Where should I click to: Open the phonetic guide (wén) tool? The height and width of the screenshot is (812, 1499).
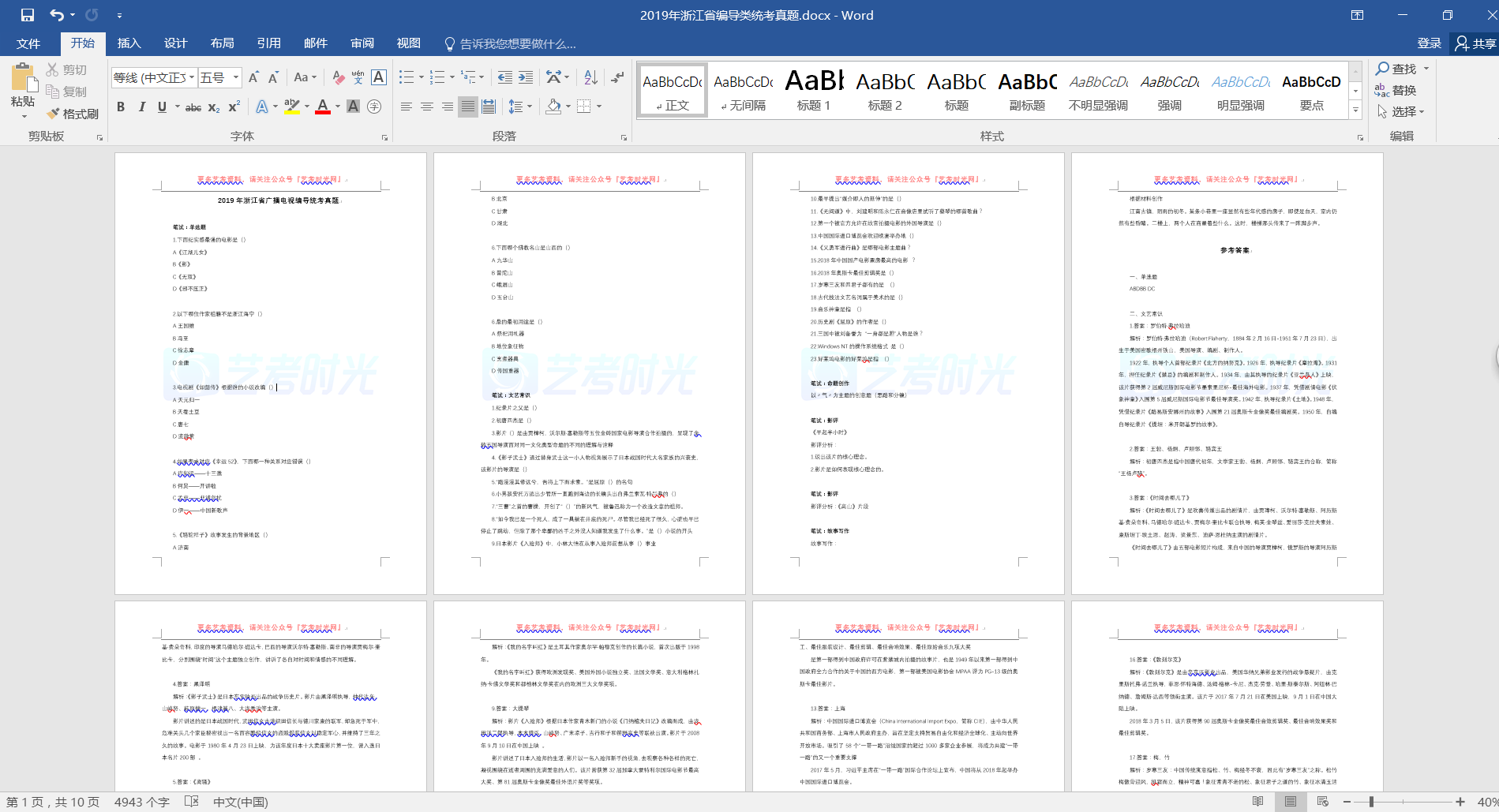pos(358,77)
